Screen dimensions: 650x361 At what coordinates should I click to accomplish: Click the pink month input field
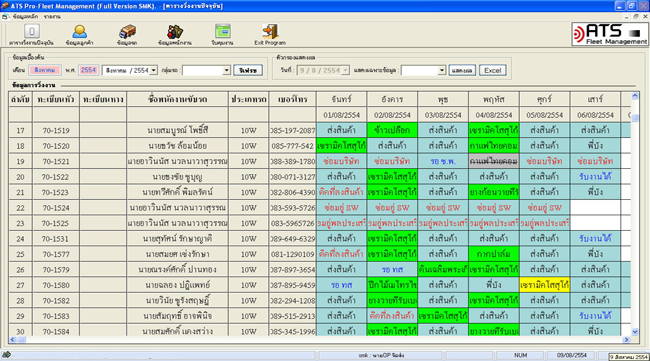pos(45,70)
